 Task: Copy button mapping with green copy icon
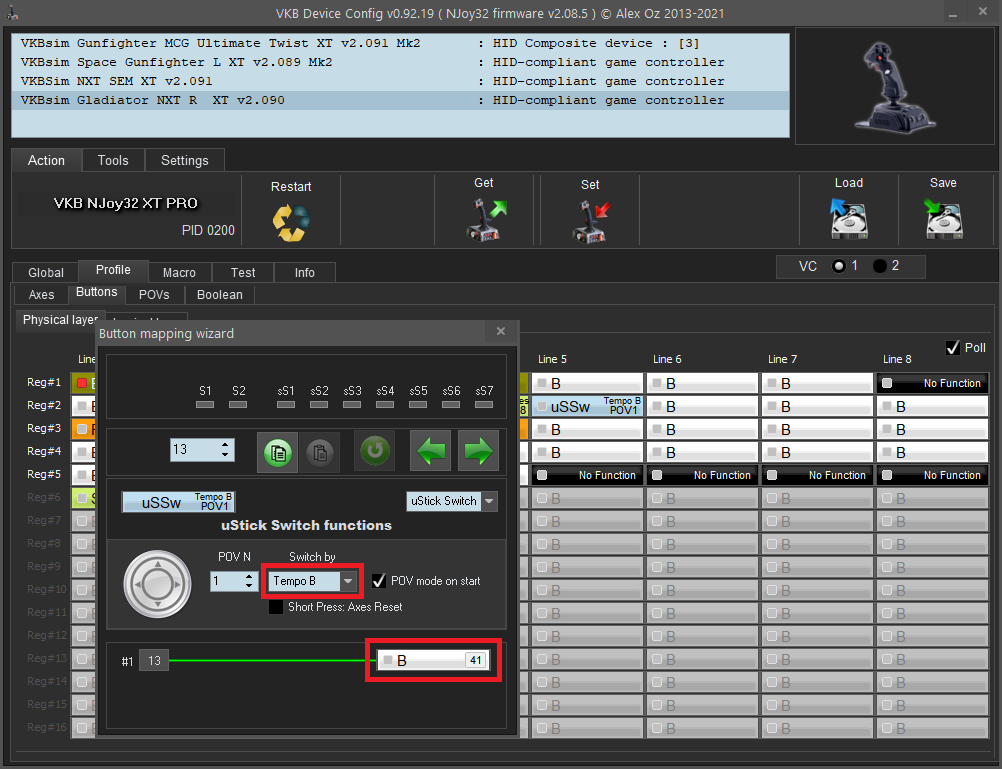[277, 451]
